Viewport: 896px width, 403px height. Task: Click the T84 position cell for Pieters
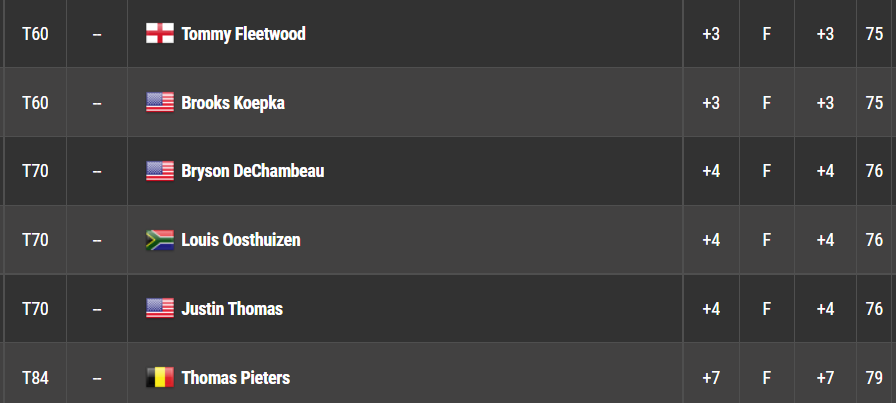coord(35,378)
